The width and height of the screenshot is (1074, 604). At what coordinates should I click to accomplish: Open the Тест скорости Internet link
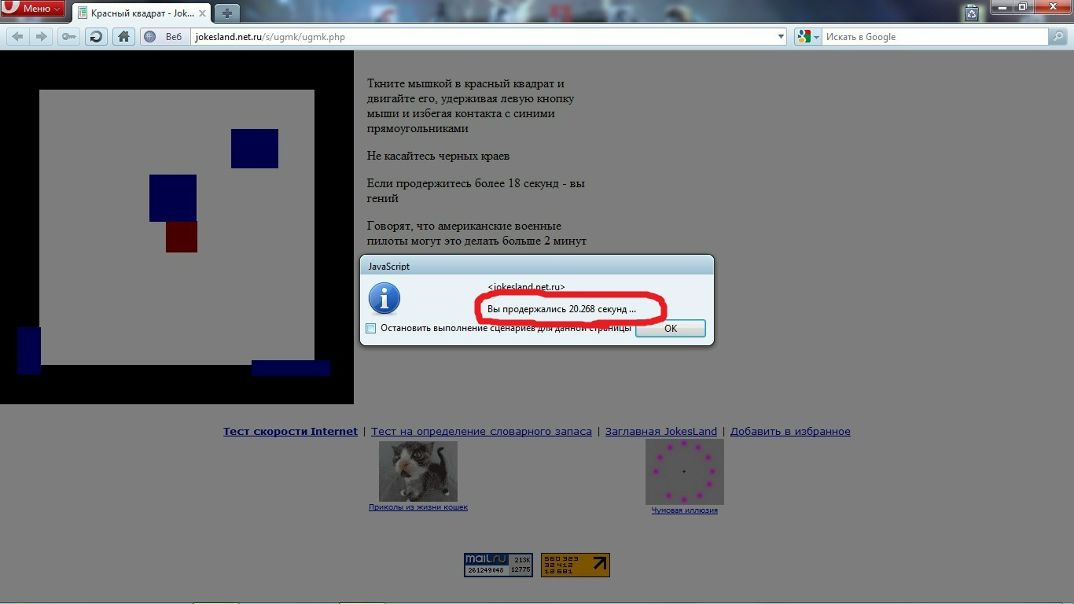(x=290, y=432)
